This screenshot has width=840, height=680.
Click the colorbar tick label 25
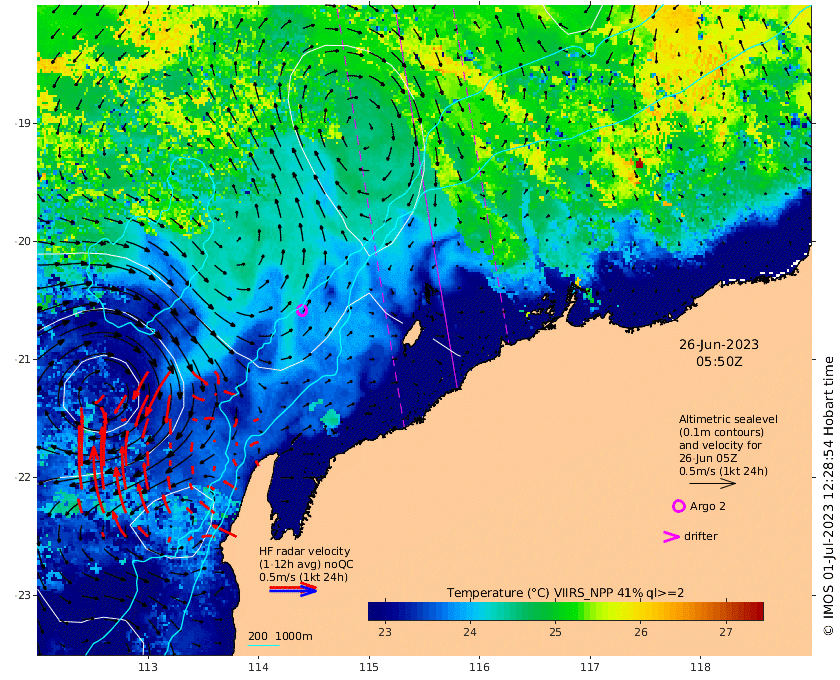(x=556, y=632)
